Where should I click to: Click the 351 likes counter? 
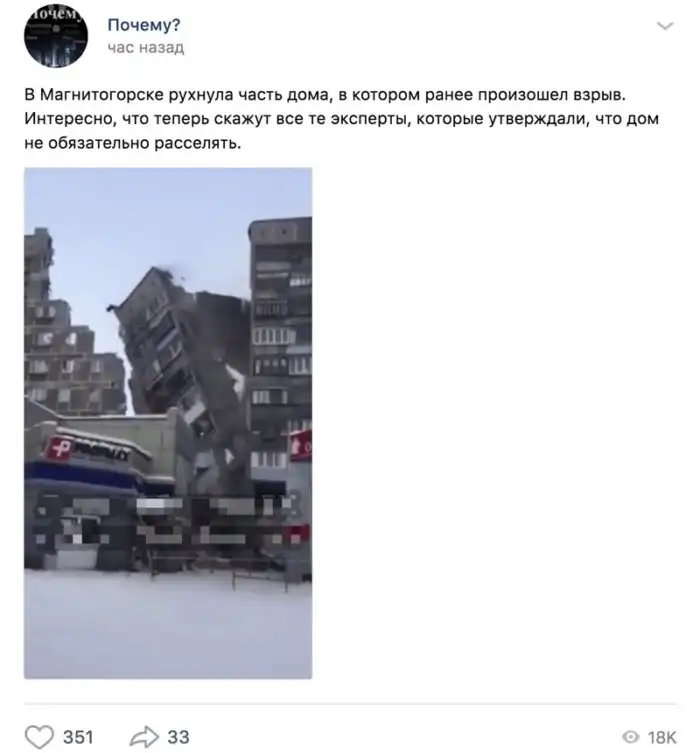click(x=78, y=737)
